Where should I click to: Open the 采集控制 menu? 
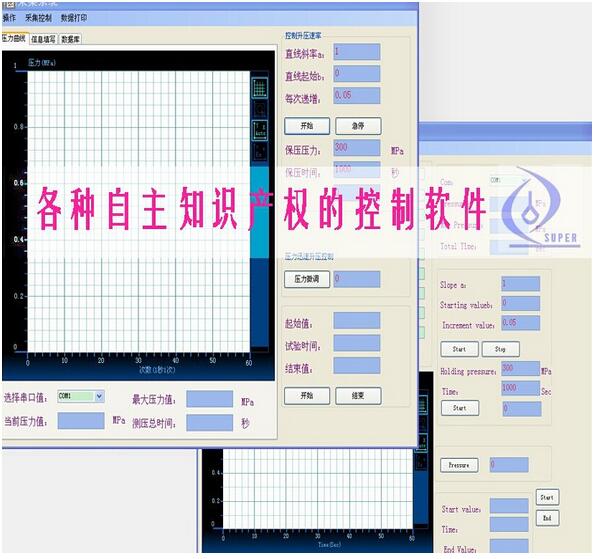coord(38,18)
